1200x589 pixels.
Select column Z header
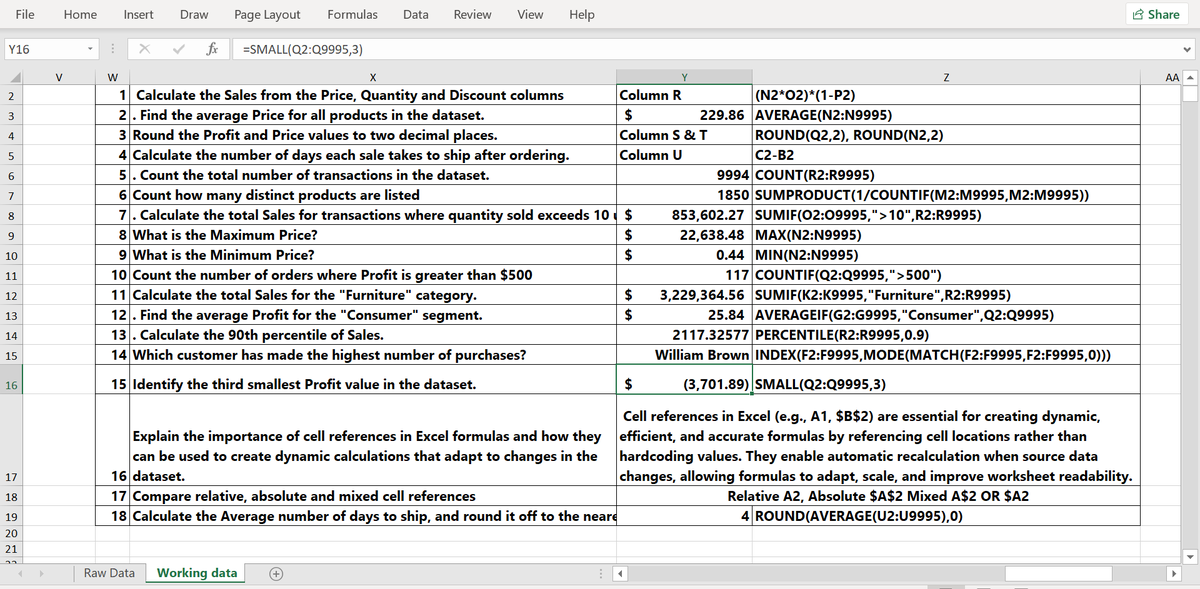(946, 78)
